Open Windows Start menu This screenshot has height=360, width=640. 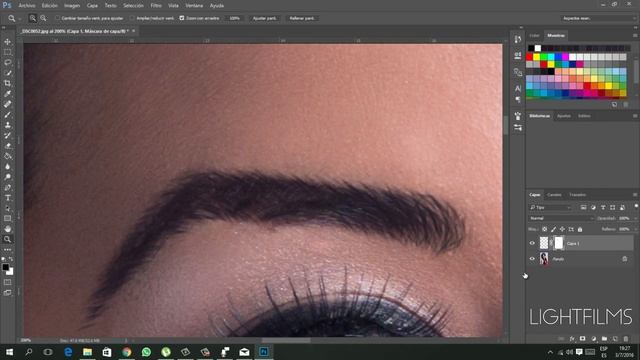point(9,352)
